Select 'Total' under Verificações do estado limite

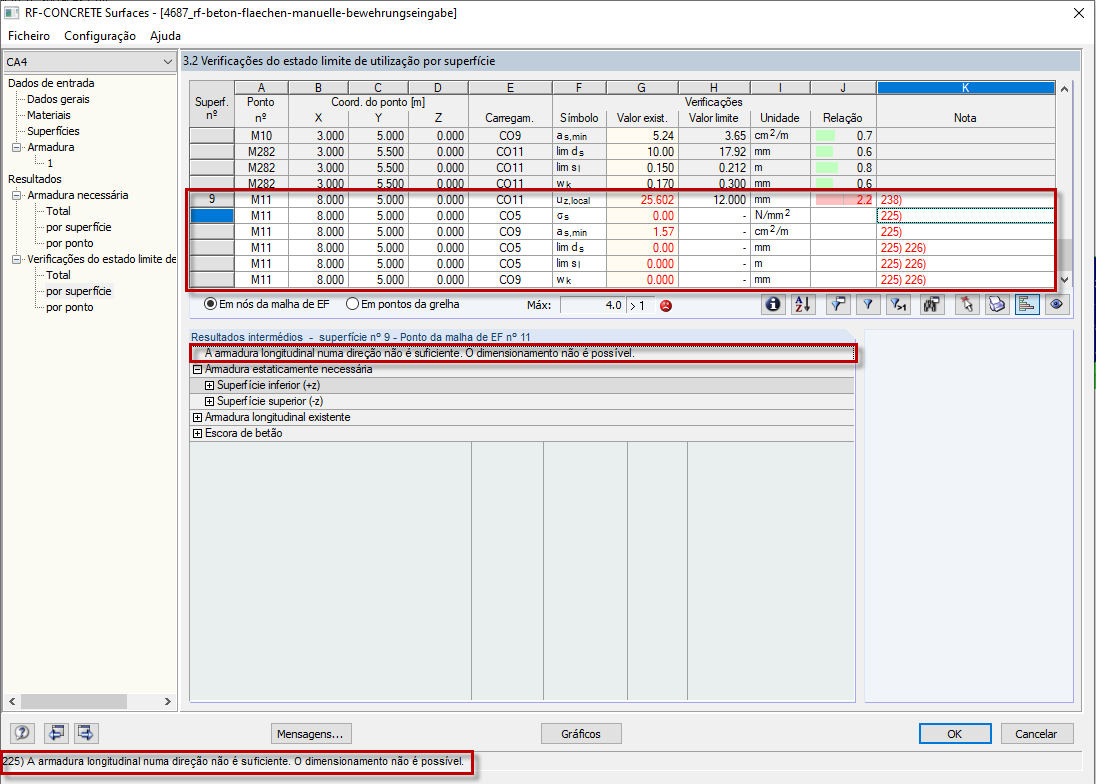click(x=58, y=275)
